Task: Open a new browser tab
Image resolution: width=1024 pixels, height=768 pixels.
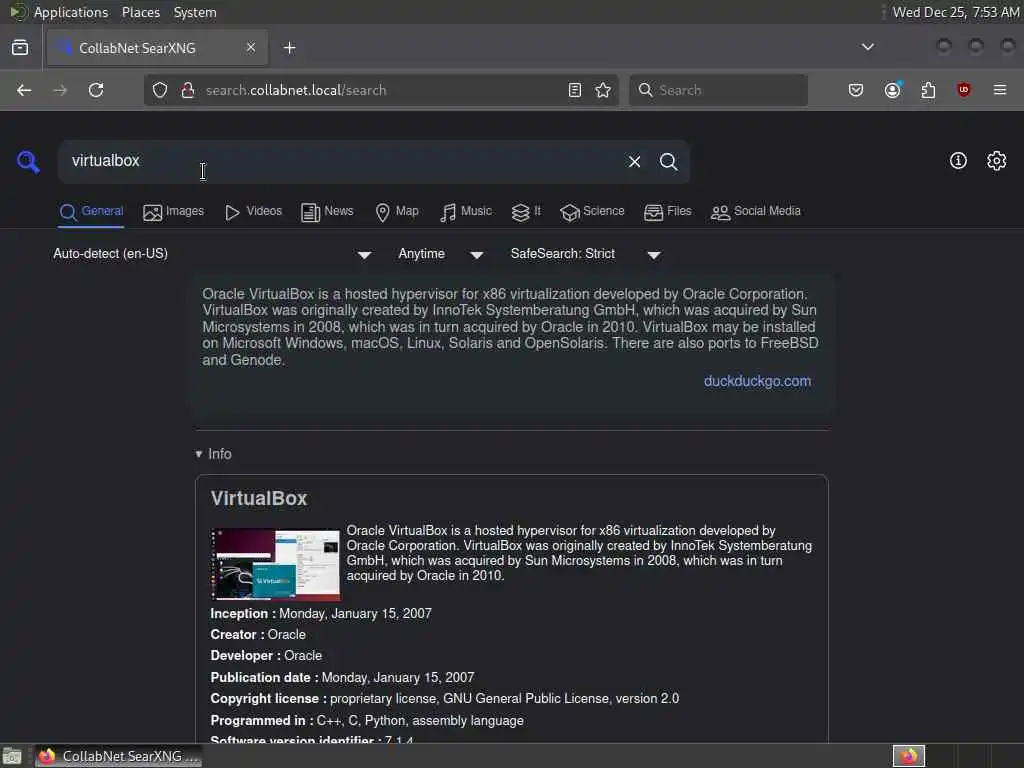Action: click(289, 48)
